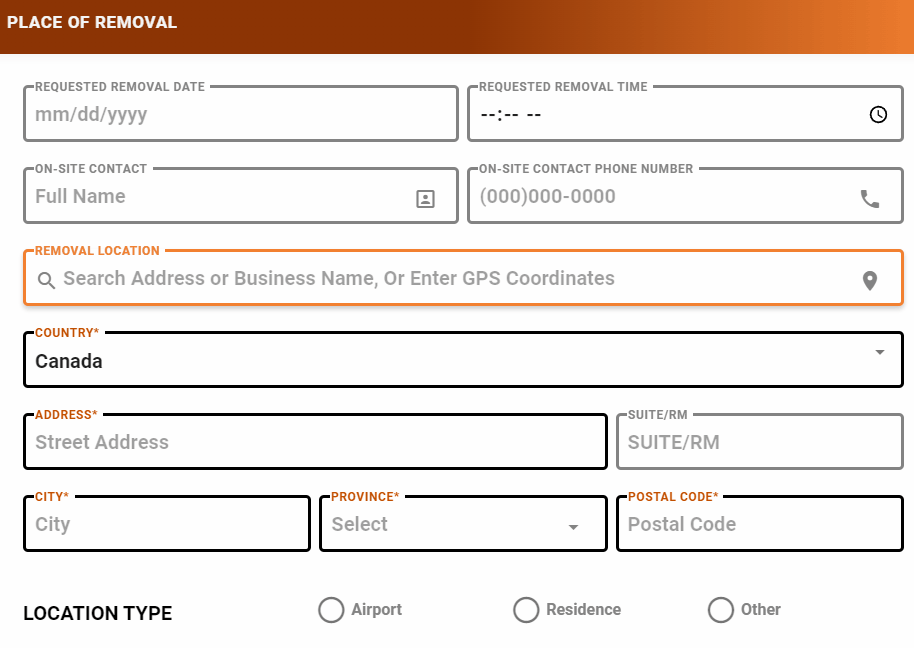Click the Country dropdown arrow
Image resolution: width=914 pixels, height=648 pixels.
pos(880,353)
